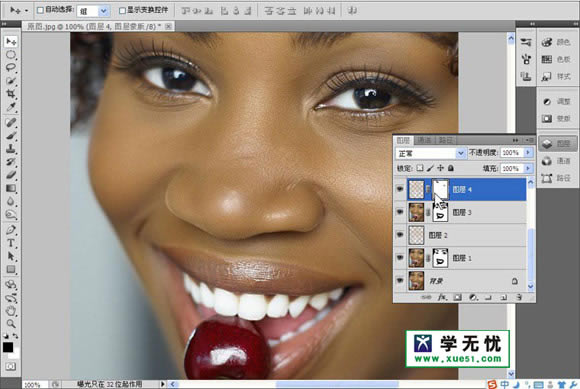Hide layer 图层 1 with its eye icon
The image size is (580, 389).
point(400,258)
